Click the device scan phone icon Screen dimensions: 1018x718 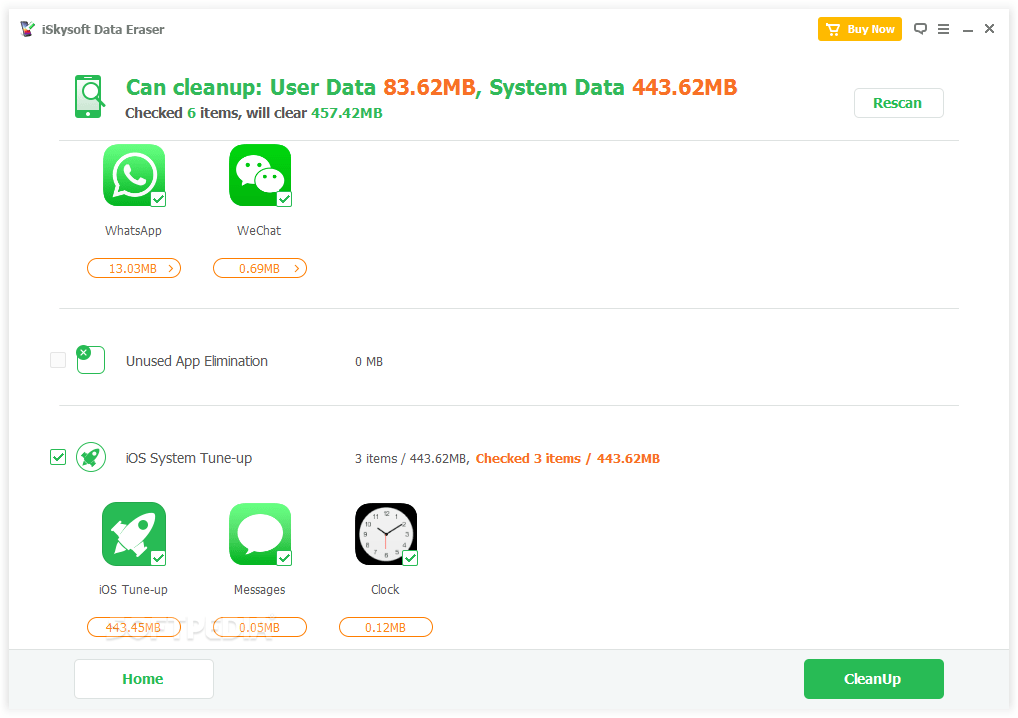[x=88, y=96]
